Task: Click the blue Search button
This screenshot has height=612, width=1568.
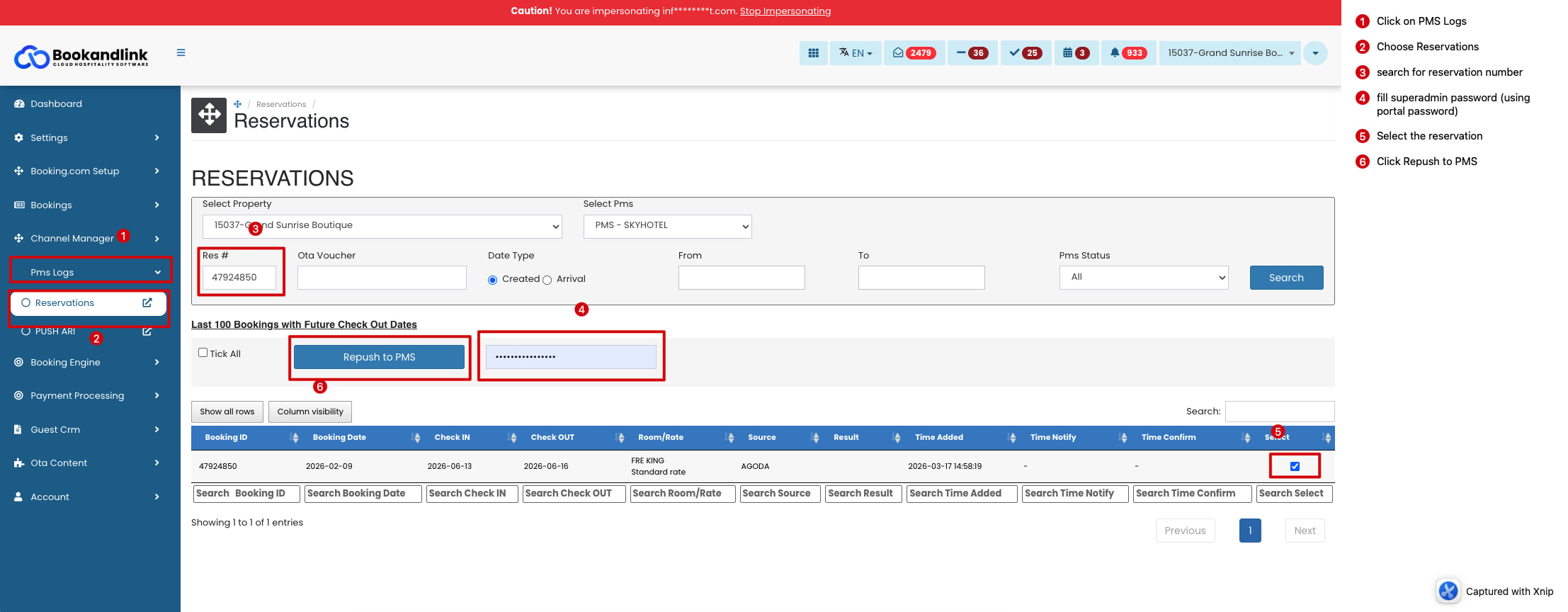Action: point(1286,278)
